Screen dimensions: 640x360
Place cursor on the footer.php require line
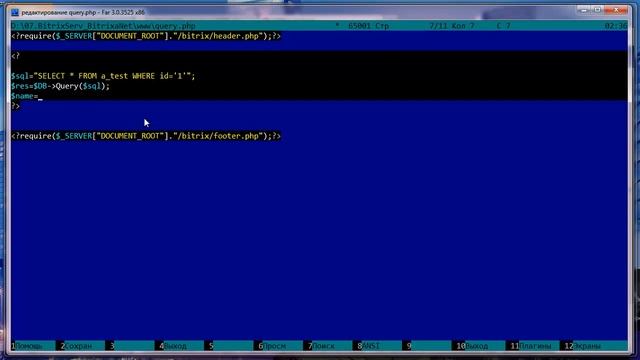[146, 136]
